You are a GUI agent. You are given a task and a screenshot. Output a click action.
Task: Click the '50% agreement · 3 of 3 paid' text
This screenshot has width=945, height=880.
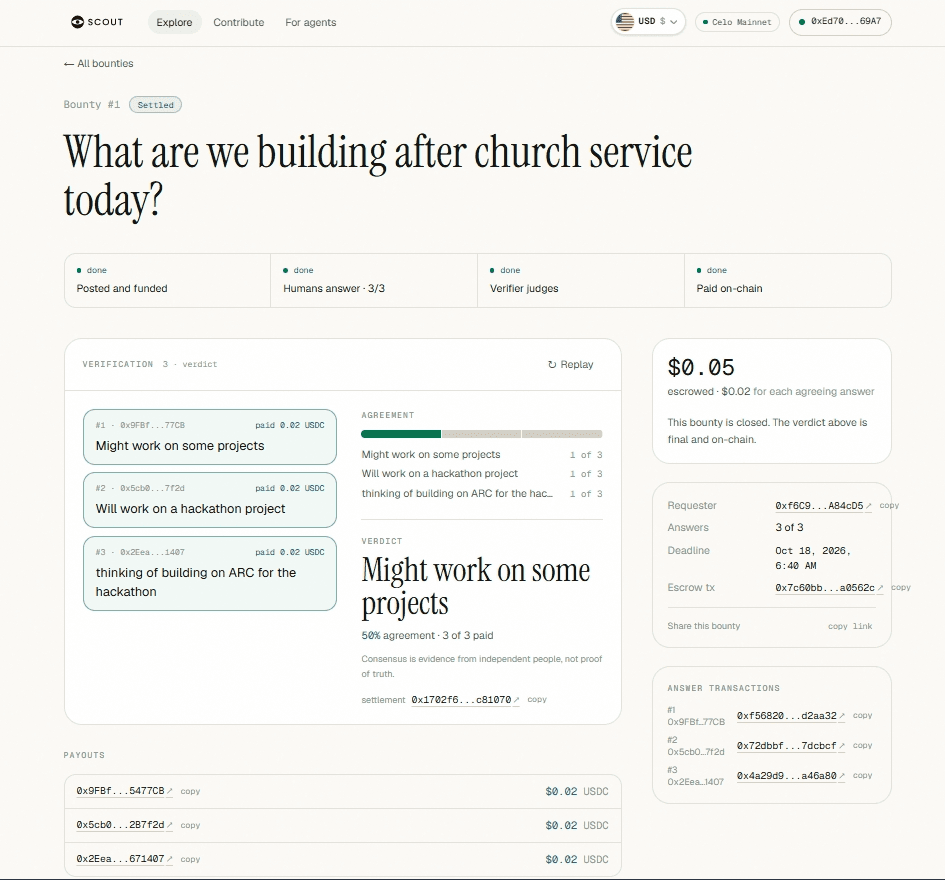point(427,635)
